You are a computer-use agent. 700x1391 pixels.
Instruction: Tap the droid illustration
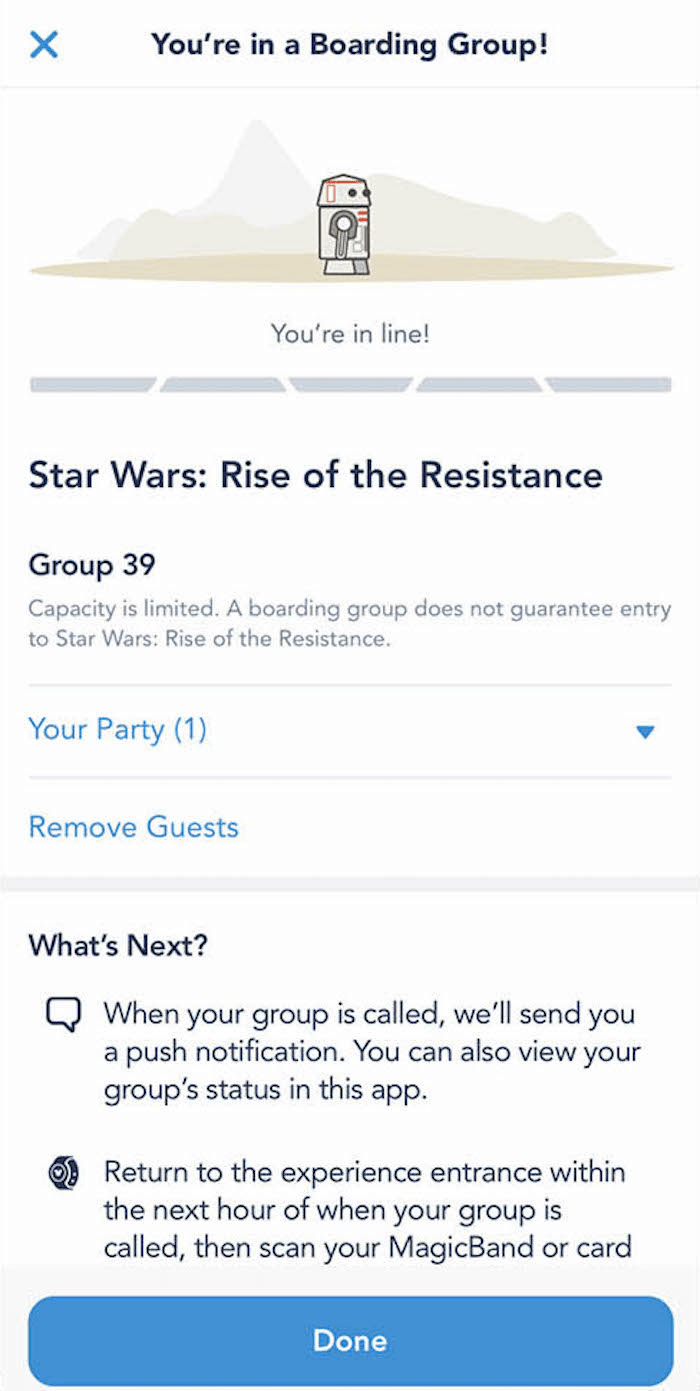344,224
